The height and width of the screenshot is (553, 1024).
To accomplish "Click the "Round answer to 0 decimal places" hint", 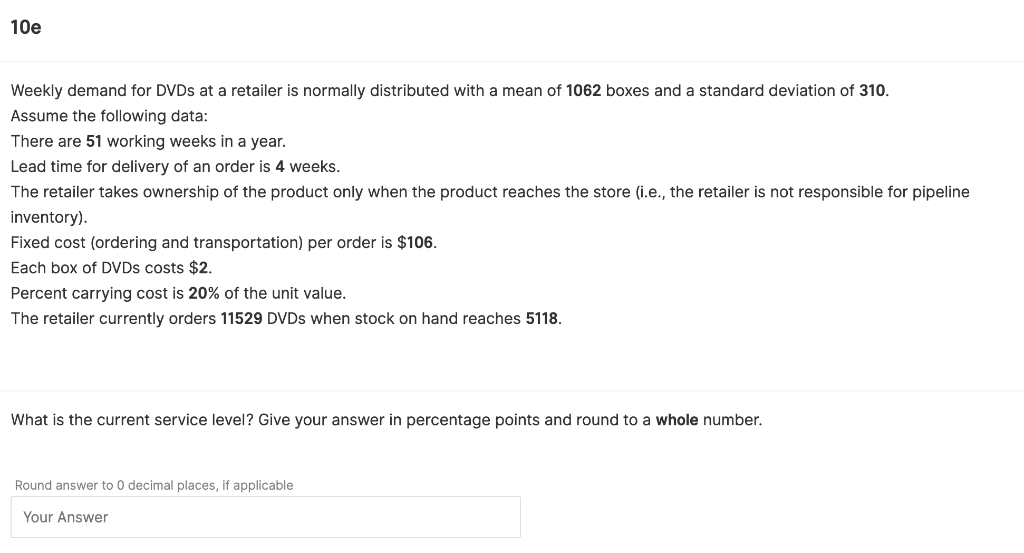I will click(154, 485).
